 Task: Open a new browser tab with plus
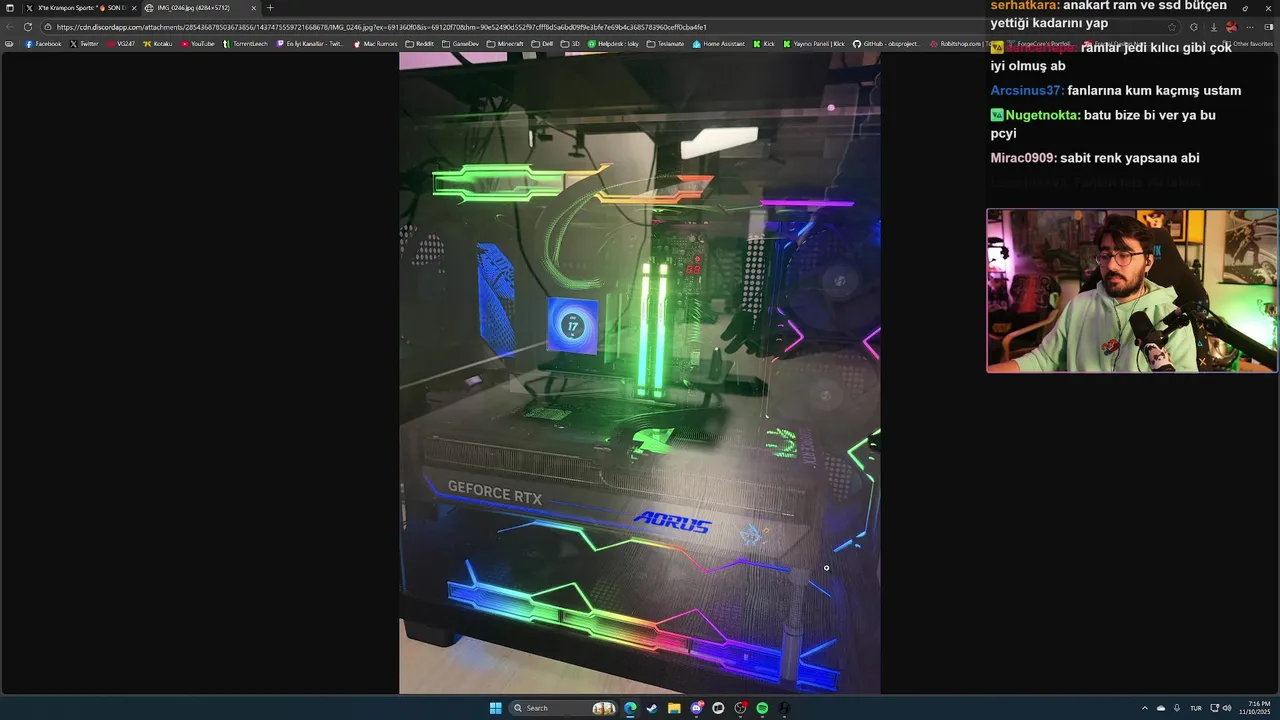tap(270, 8)
